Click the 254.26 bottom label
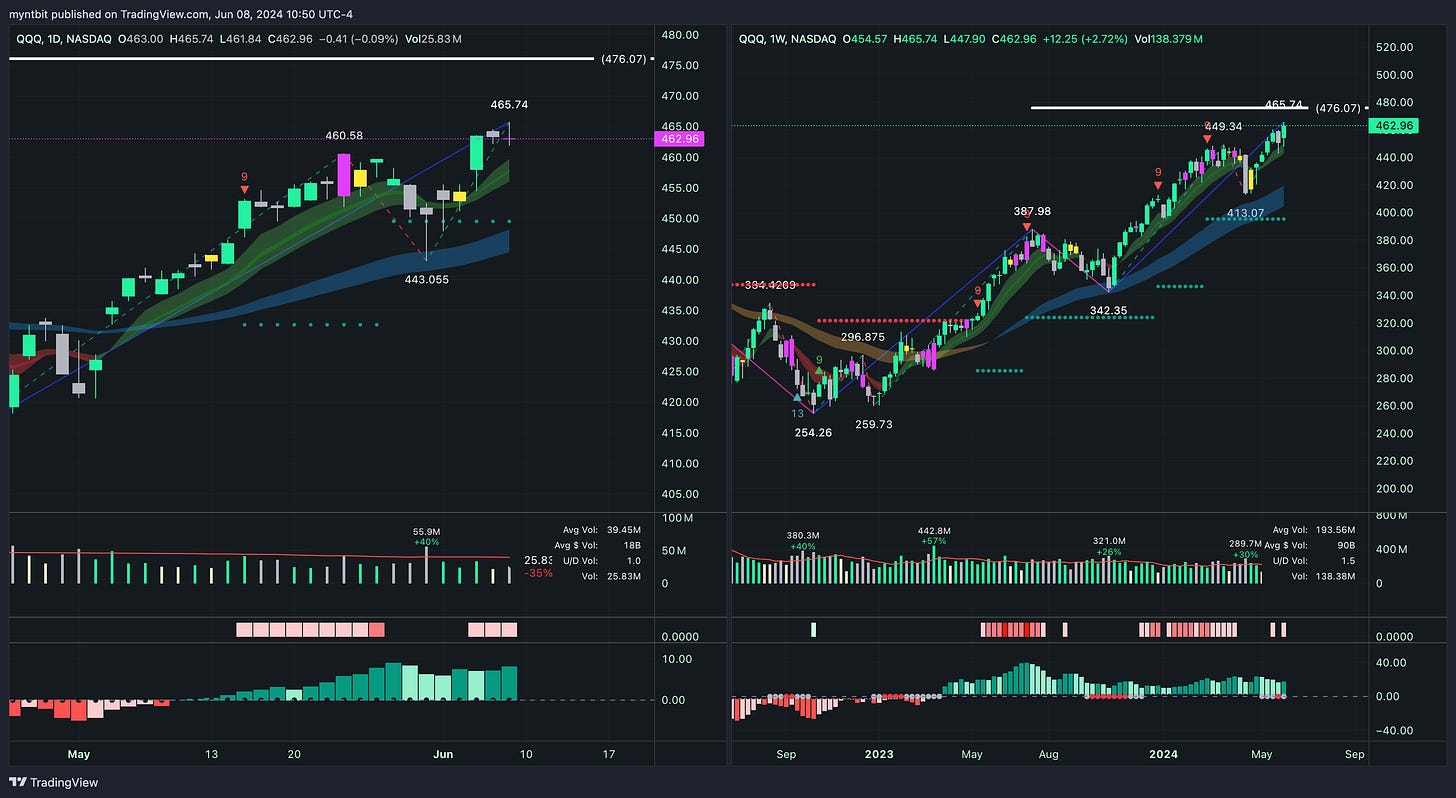The width and height of the screenshot is (1456, 798). (x=812, y=432)
